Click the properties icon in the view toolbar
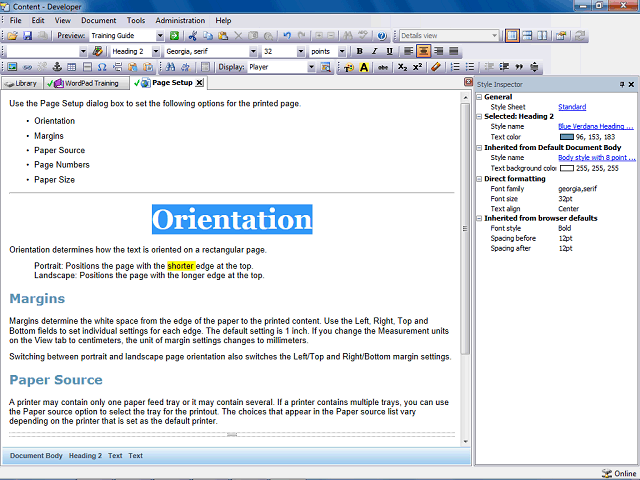The height and width of the screenshot is (480, 640). click(x=561, y=36)
